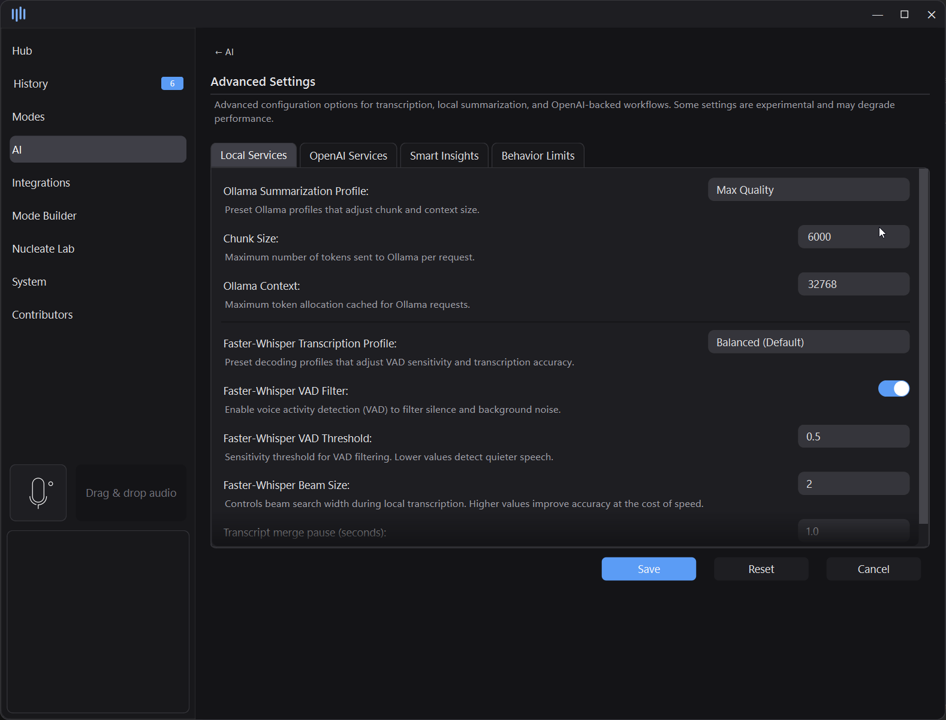Open Nucleate Lab in sidebar
The height and width of the screenshot is (720, 946).
tap(98, 249)
